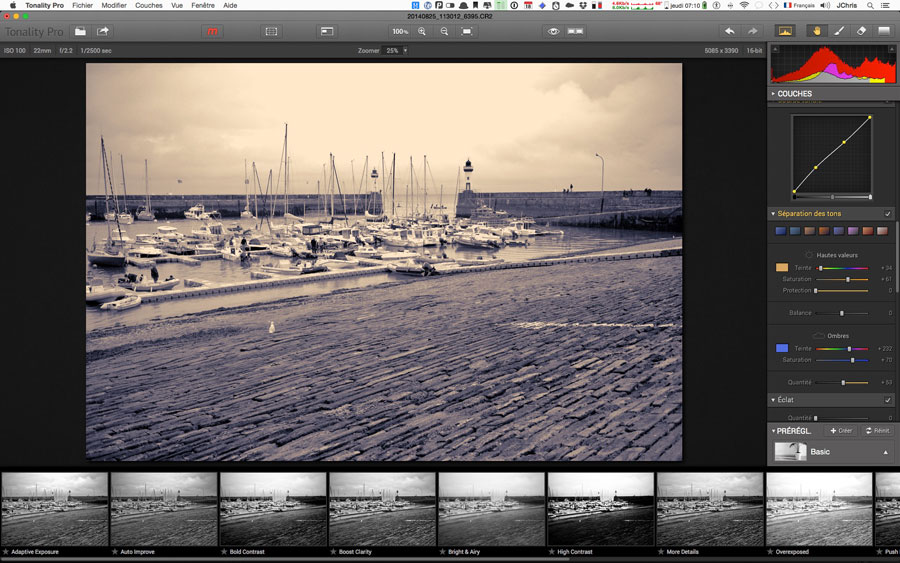Open the Apple menu

point(13,5)
